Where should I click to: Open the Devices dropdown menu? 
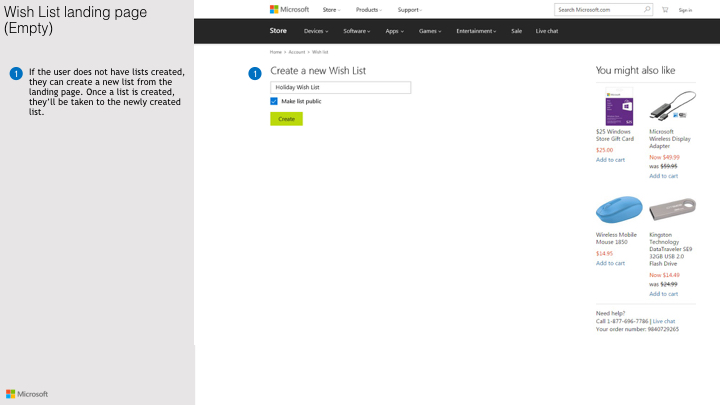click(316, 31)
